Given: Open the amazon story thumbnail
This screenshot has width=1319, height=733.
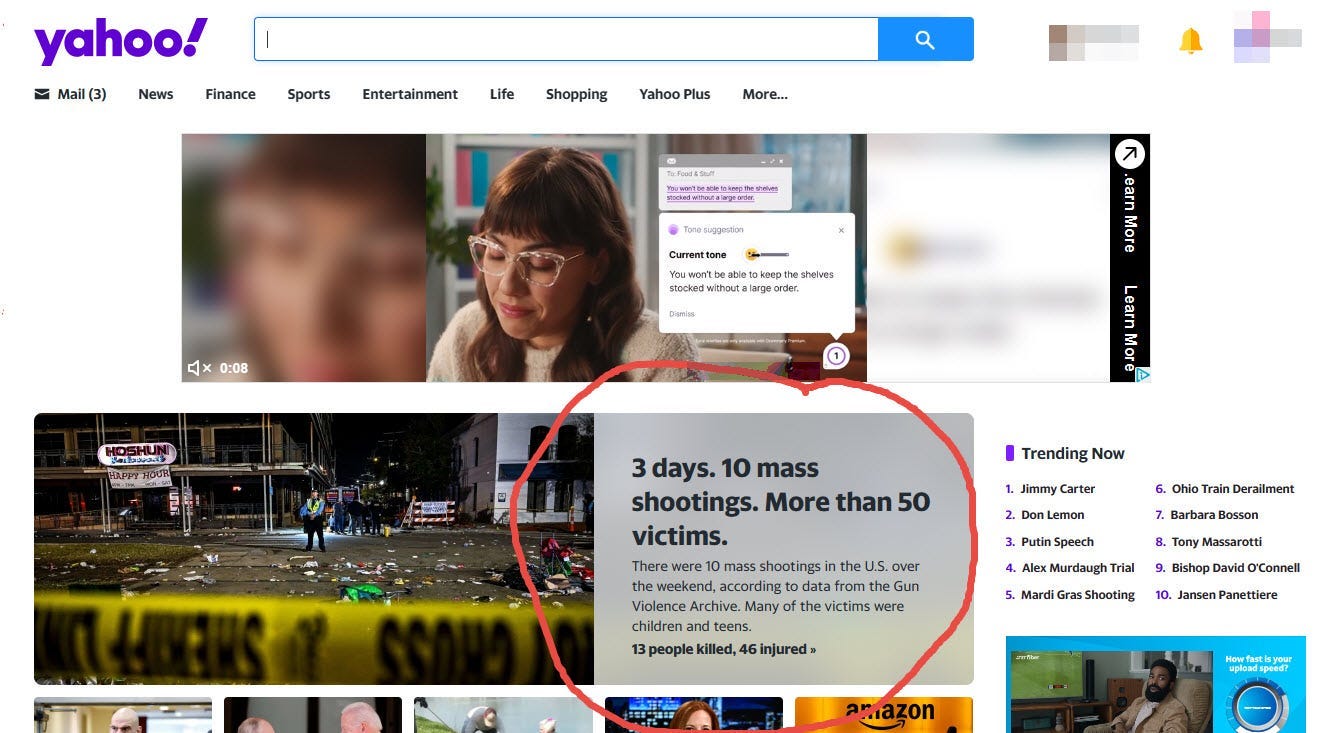Looking at the screenshot, I should 884,715.
